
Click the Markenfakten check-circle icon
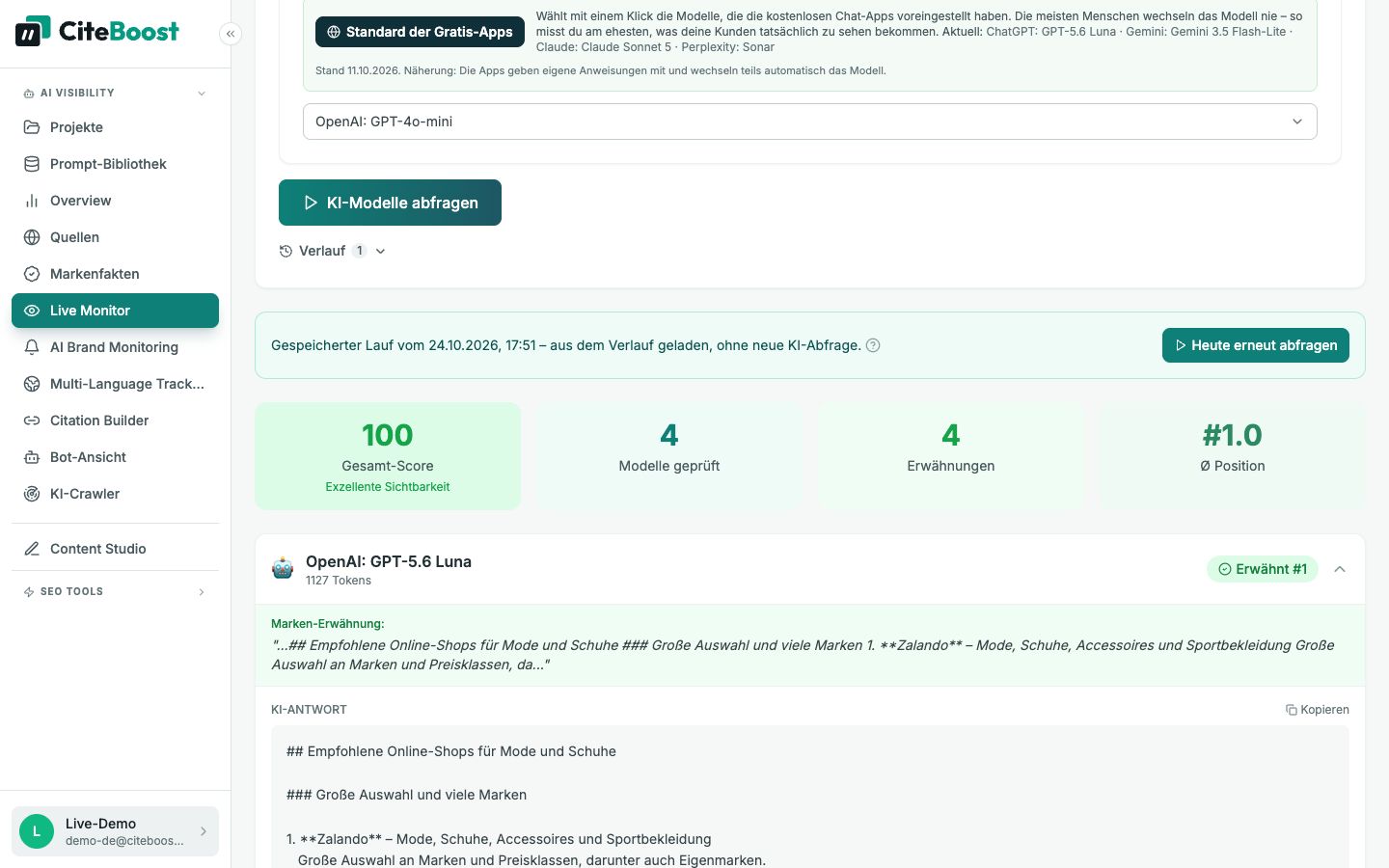(x=32, y=274)
